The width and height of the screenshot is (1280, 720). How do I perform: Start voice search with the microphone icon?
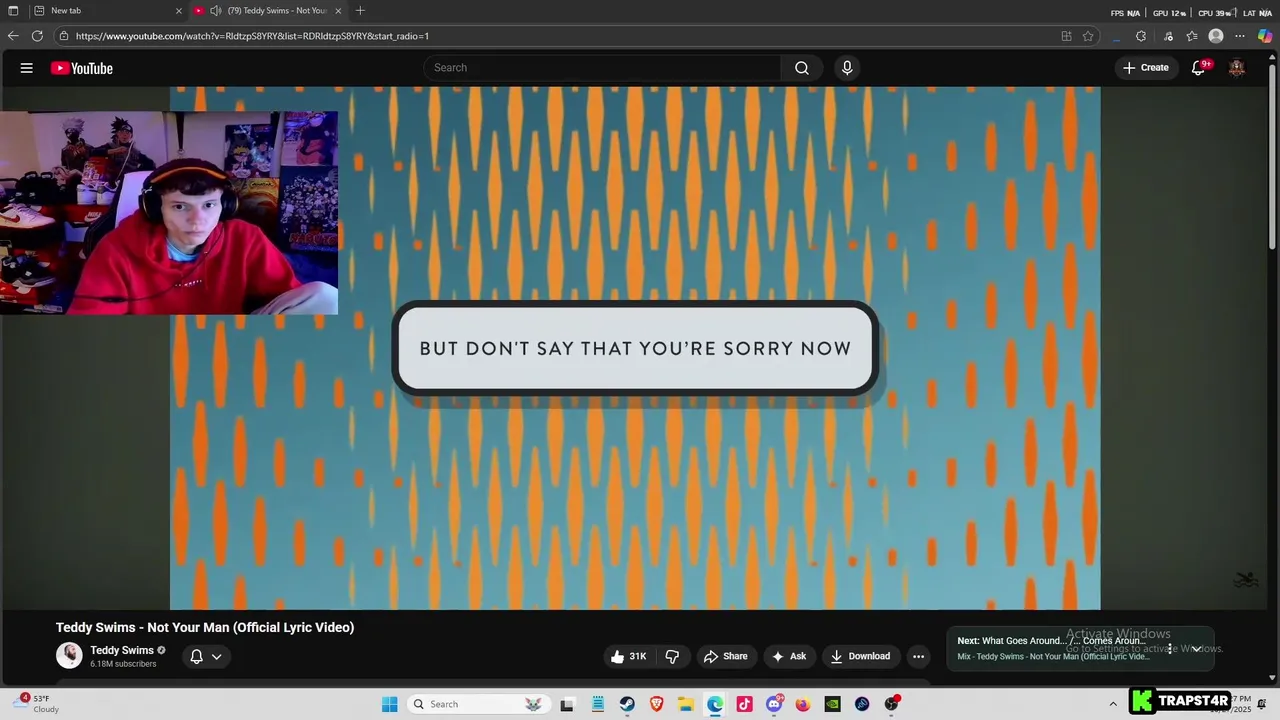coord(847,68)
